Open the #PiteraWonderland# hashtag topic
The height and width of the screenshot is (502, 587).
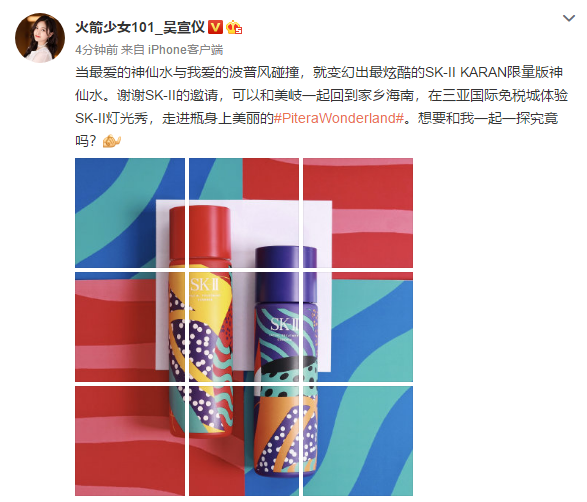pyautogui.click(x=339, y=118)
